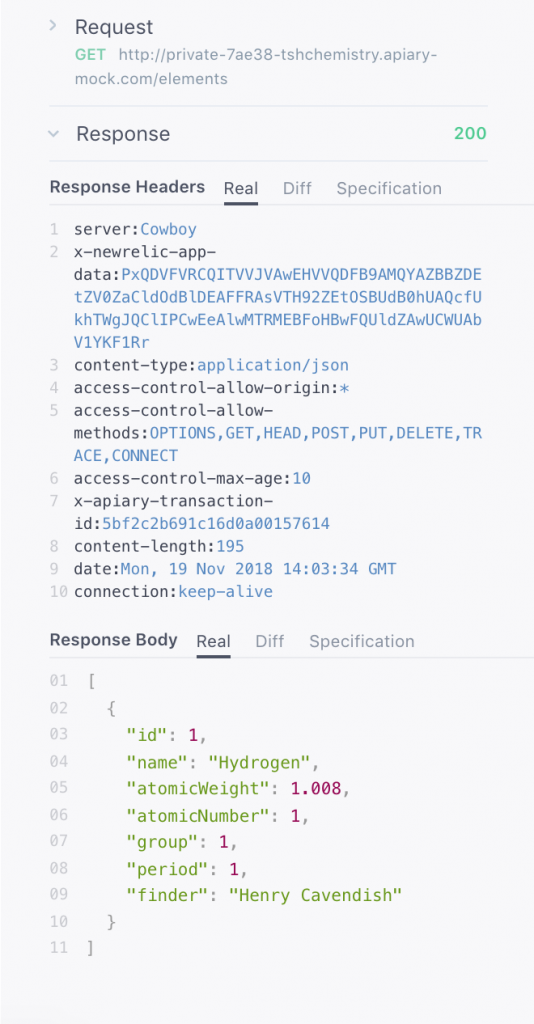Click the atomicWeight 1.008 value
Viewport: 534px width, 1024px height.
pyautogui.click(x=315, y=788)
